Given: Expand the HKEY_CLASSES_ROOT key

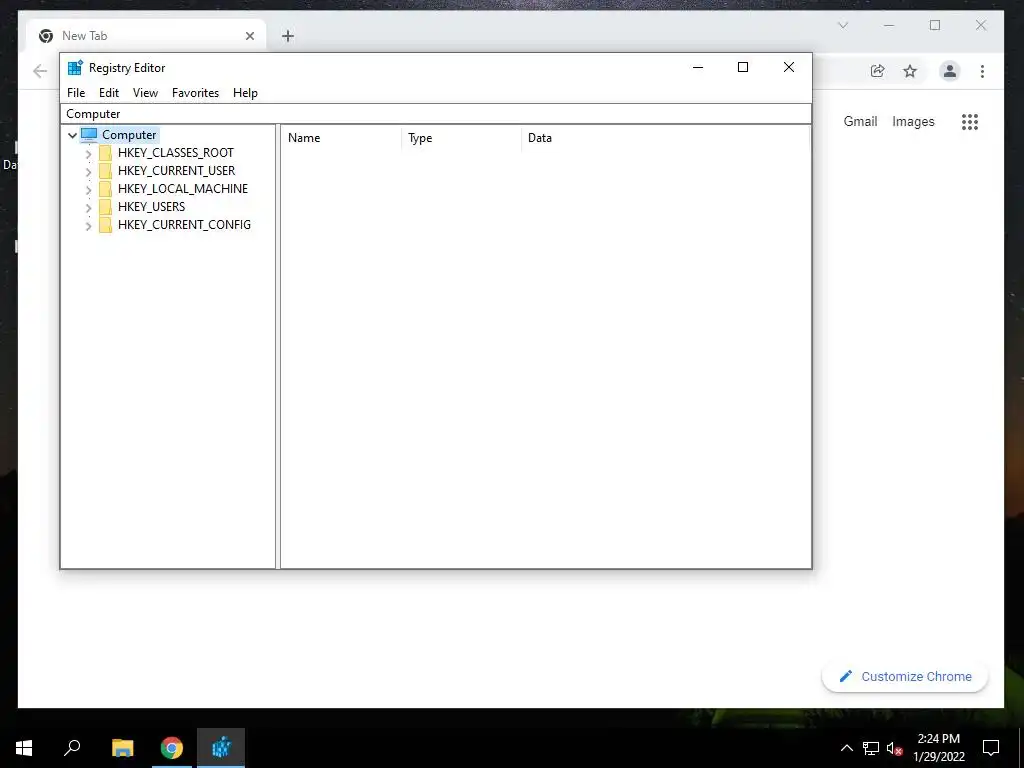Looking at the screenshot, I should 88,153.
